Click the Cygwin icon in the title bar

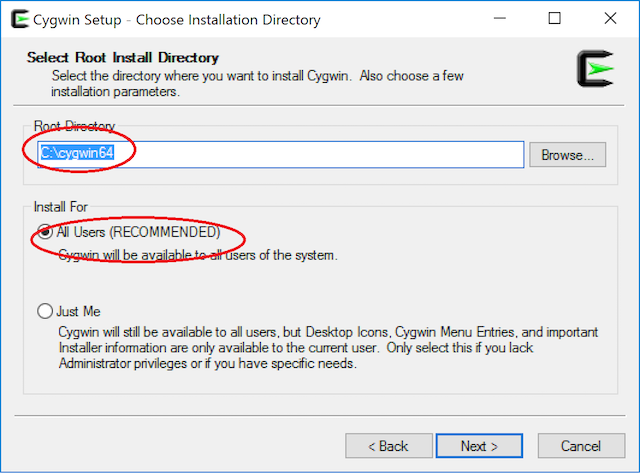click(x=17, y=19)
